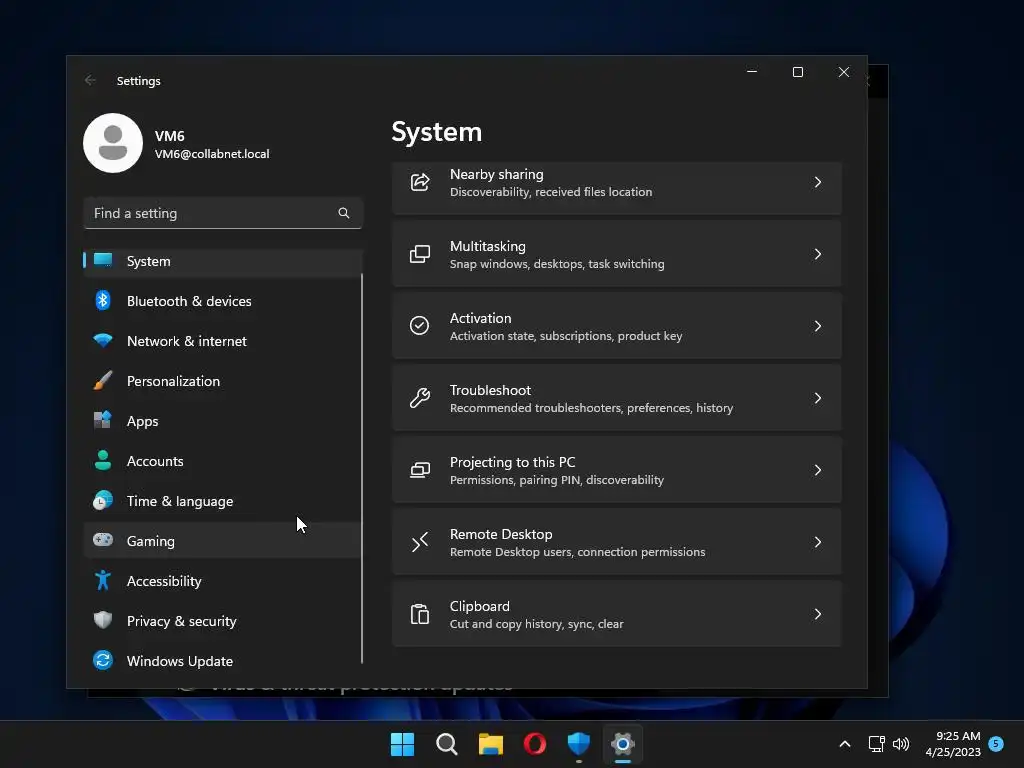This screenshot has width=1024, height=768.
Task: Select Gaming in the sidebar
Action: click(x=223, y=541)
